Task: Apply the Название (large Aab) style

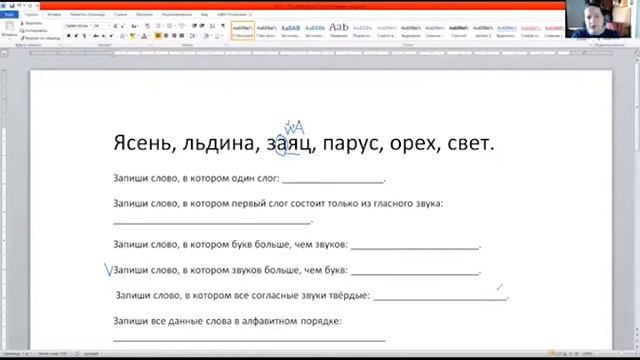Action: [x=339, y=31]
